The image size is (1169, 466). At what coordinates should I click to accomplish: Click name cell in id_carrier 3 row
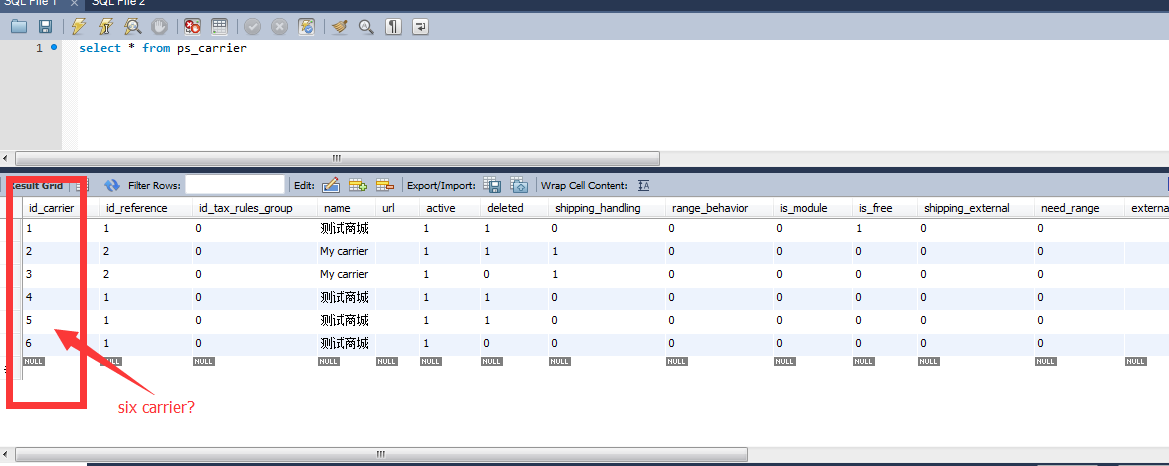point(346,274)
